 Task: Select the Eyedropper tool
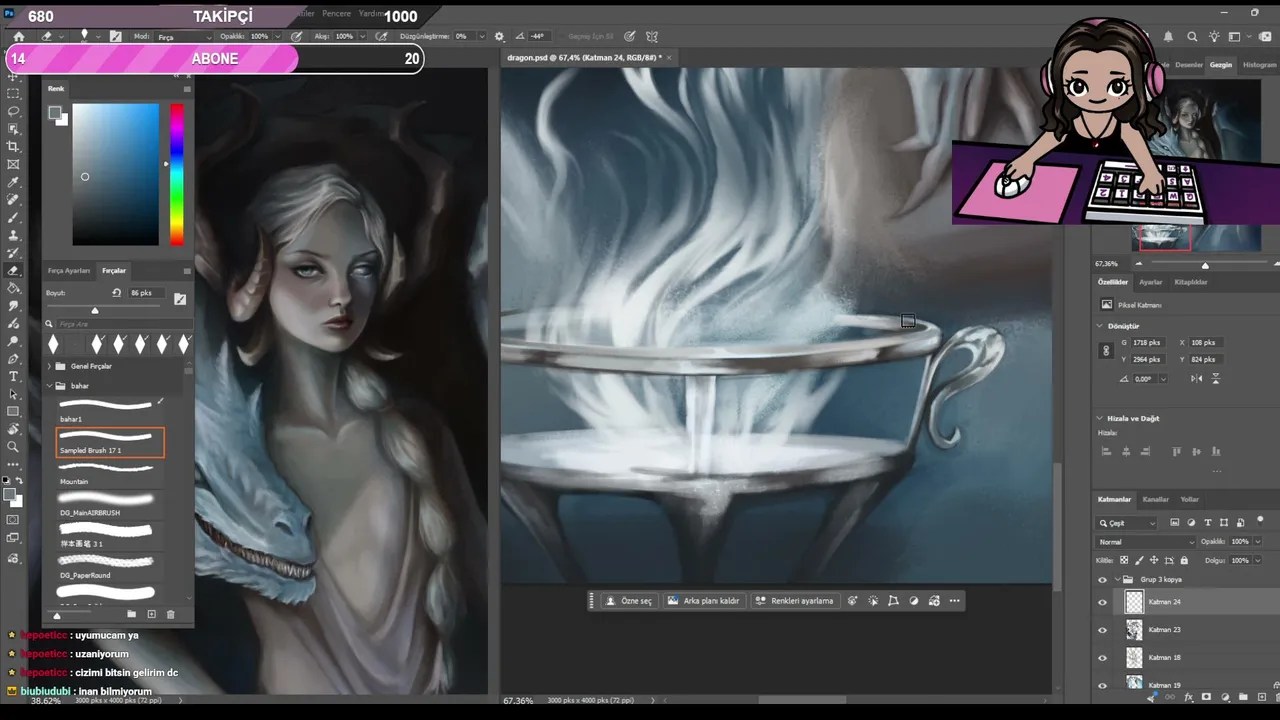click(x=13, y=182)
